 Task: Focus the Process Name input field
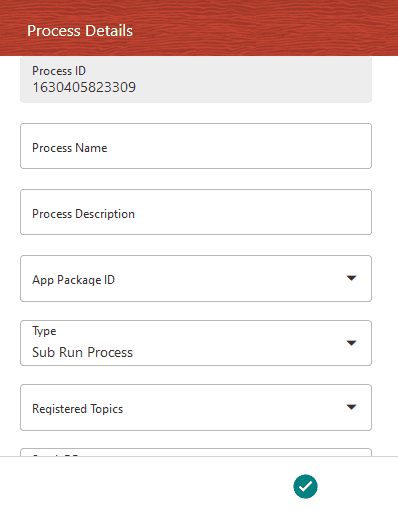click(196, 146)
